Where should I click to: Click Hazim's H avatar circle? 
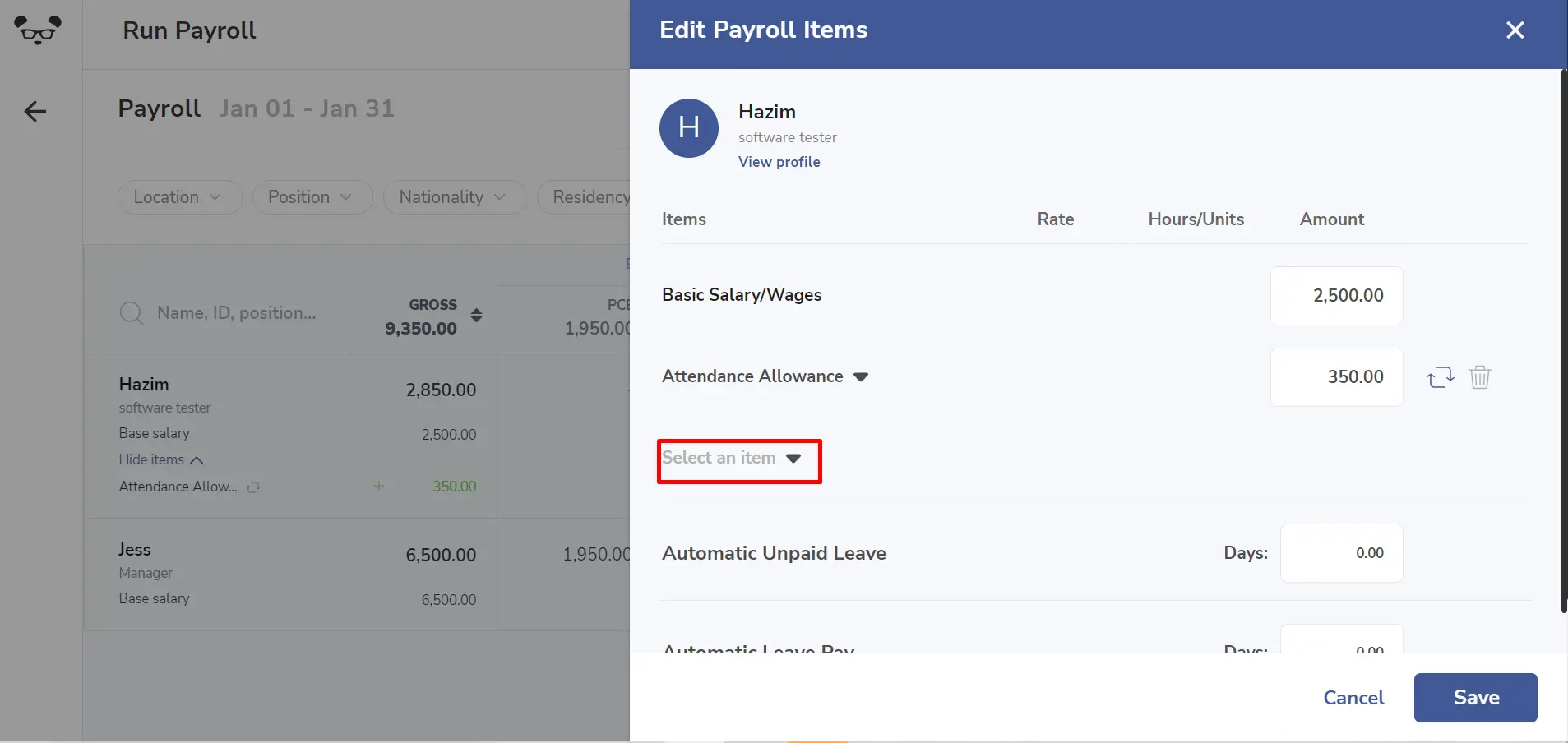689,128
